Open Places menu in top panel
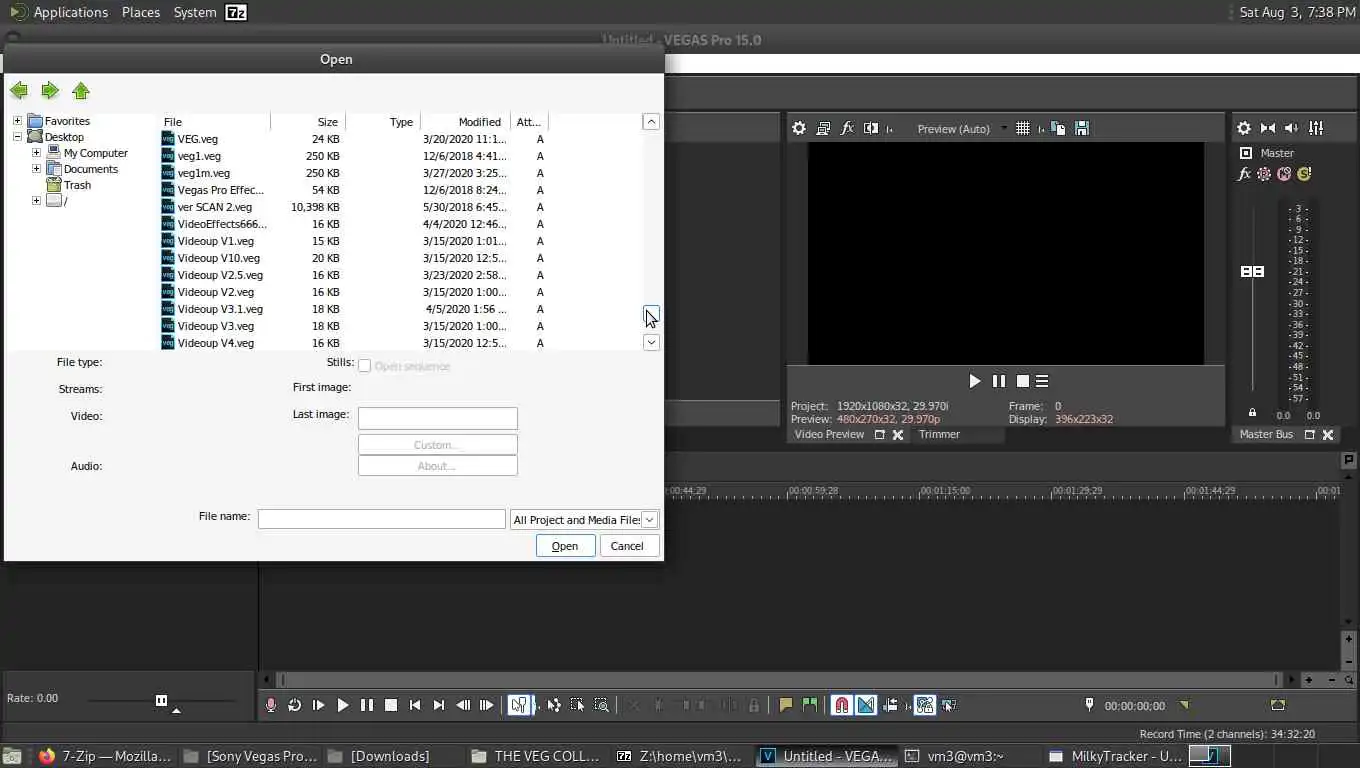 click(141, 12)
